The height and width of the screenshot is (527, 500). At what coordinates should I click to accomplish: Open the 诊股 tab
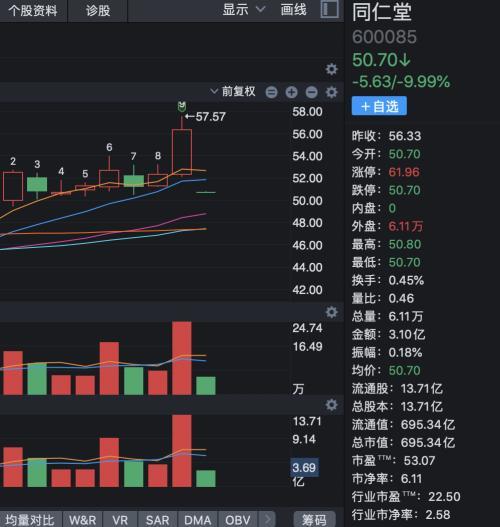click(98, 11)
